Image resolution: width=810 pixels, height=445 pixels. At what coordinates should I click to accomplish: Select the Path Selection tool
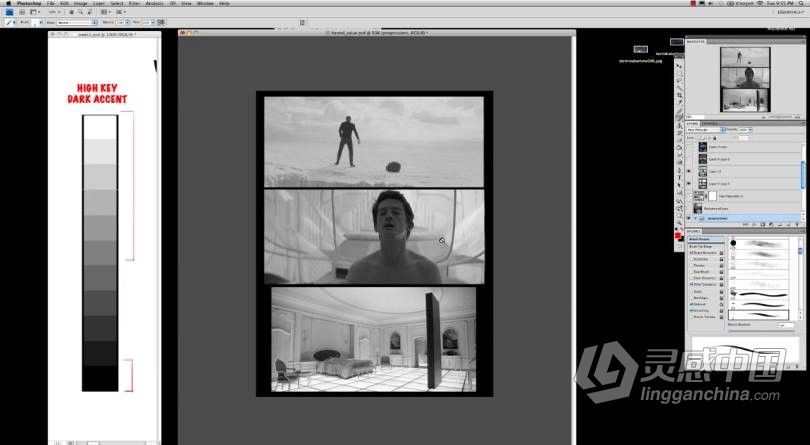click(679, 185)
